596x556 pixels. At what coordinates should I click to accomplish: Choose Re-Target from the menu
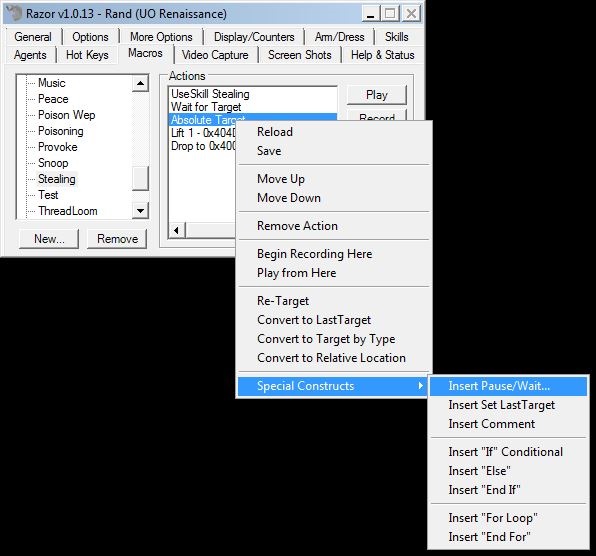(x=334, y=301)
